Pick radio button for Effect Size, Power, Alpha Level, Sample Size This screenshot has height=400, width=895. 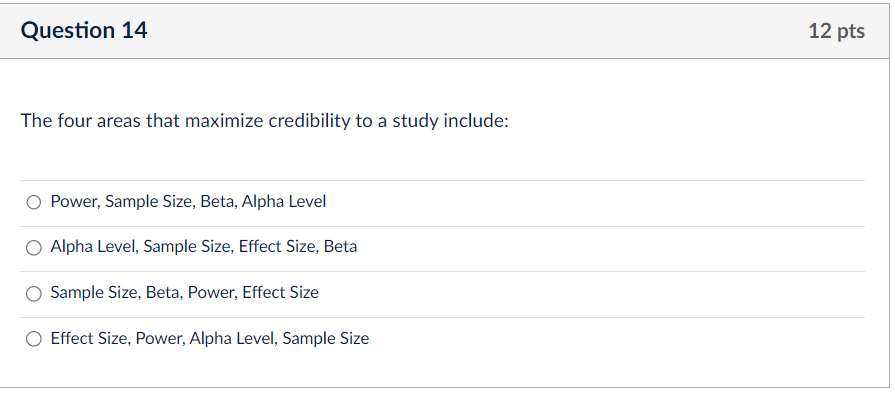34,339
